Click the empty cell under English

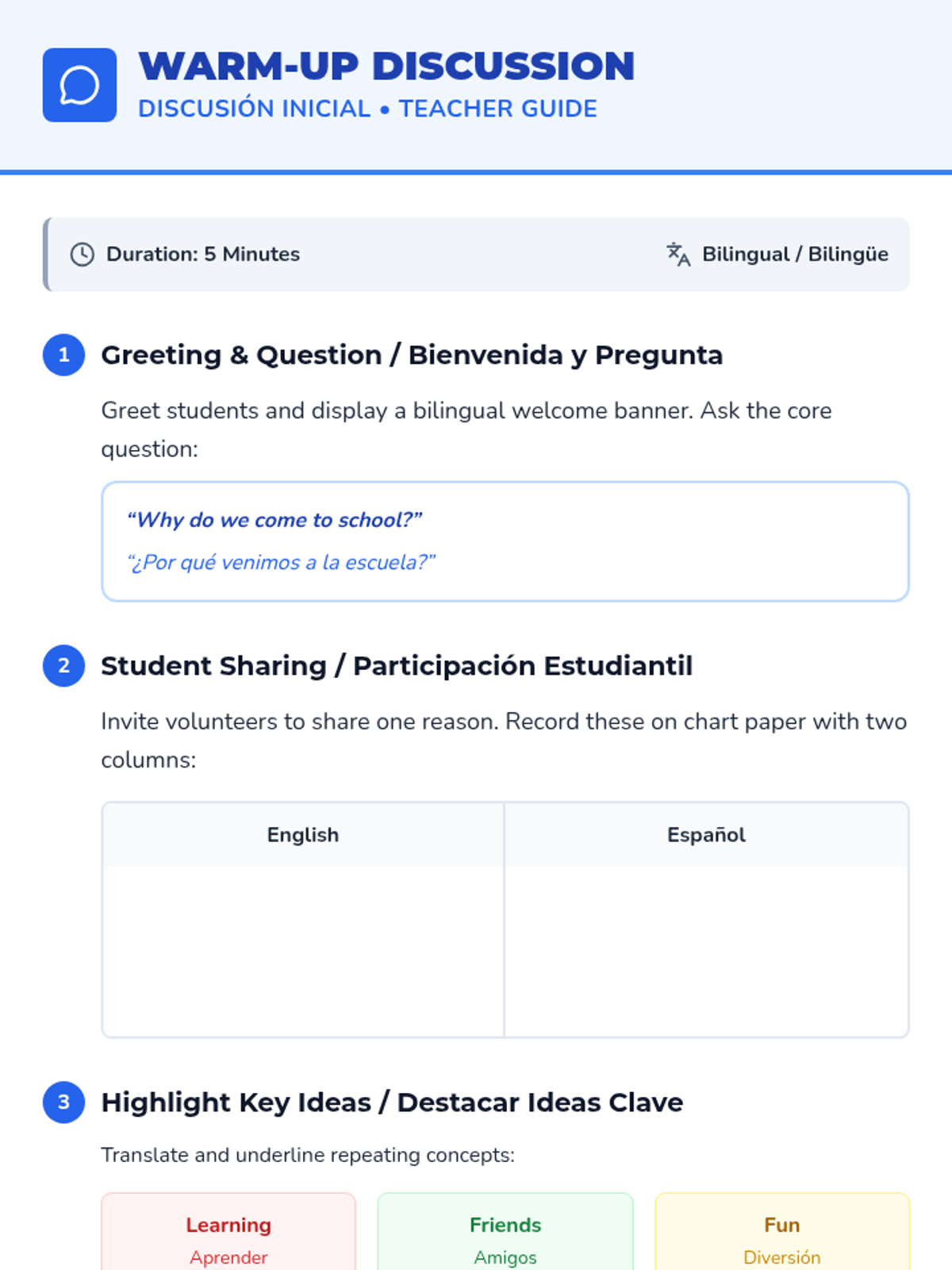pyautogui.click(x=303, y=951)
